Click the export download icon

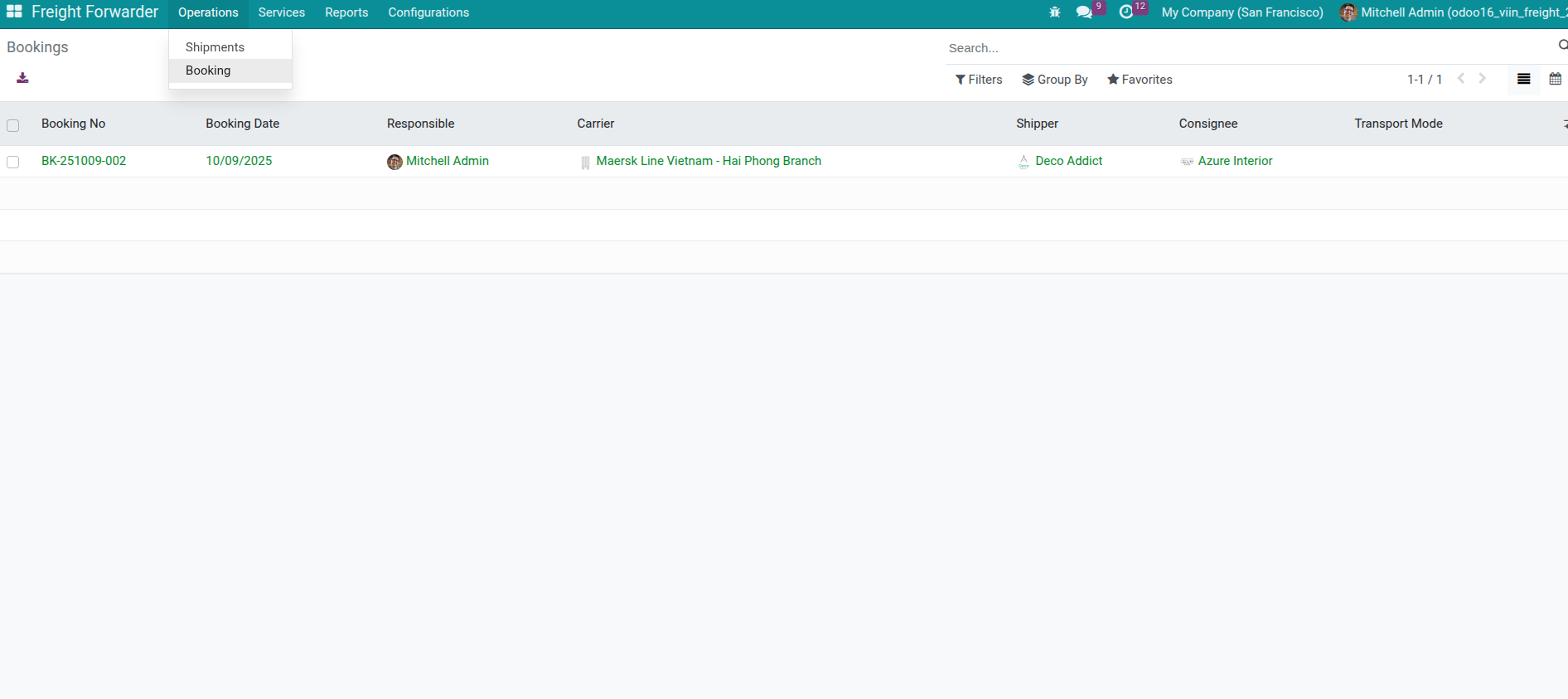pyautogui.click(x=22, y=78)
